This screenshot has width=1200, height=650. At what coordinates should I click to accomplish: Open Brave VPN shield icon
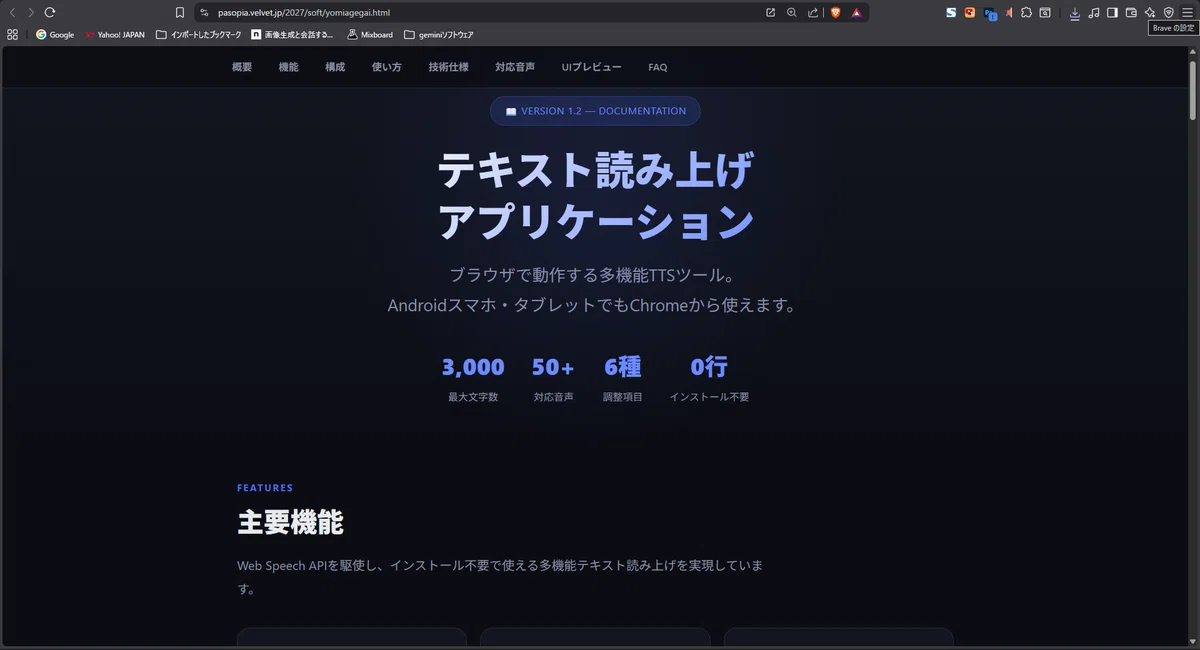click(x=1168, y=12)
